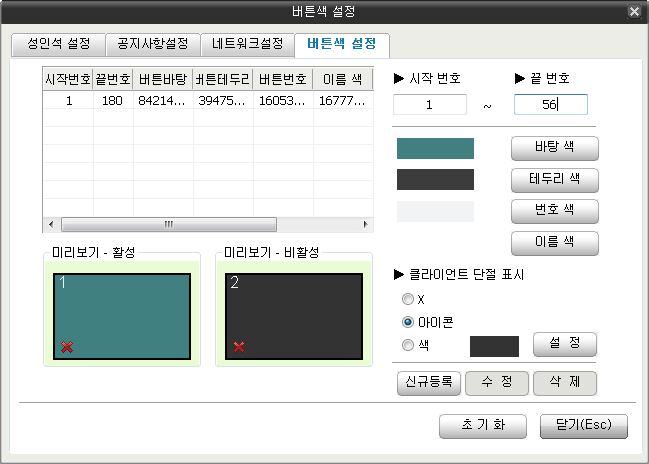Viewport: 649px width, 464px height.
Task: Click the 삭 제 button
Action: tap(565, 382)
